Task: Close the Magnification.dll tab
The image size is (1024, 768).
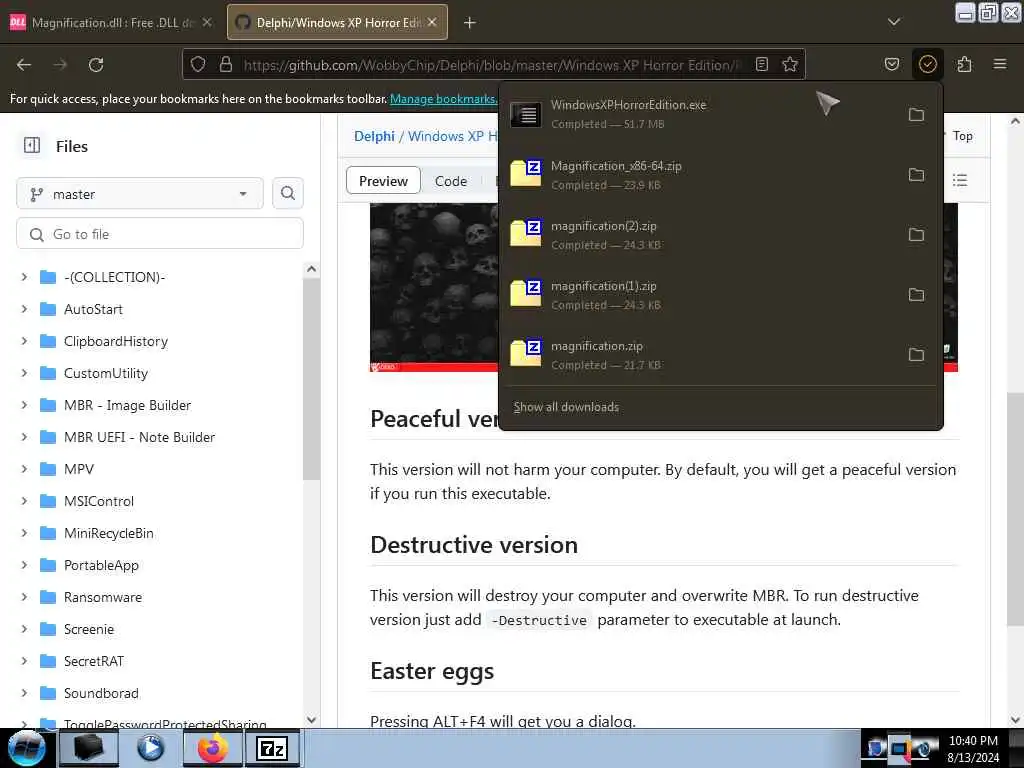Action: (x=207, y=22)
